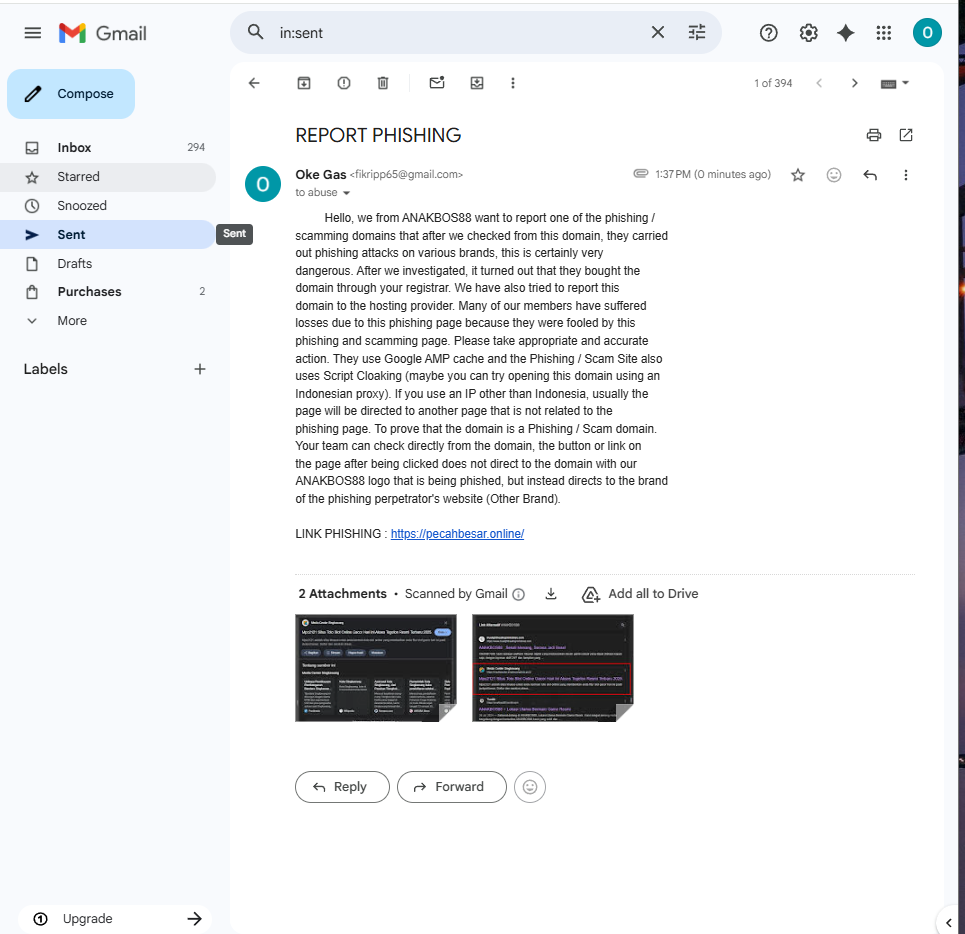Open Gemini sparkle icon
The image size is (965, 934).
846,33
